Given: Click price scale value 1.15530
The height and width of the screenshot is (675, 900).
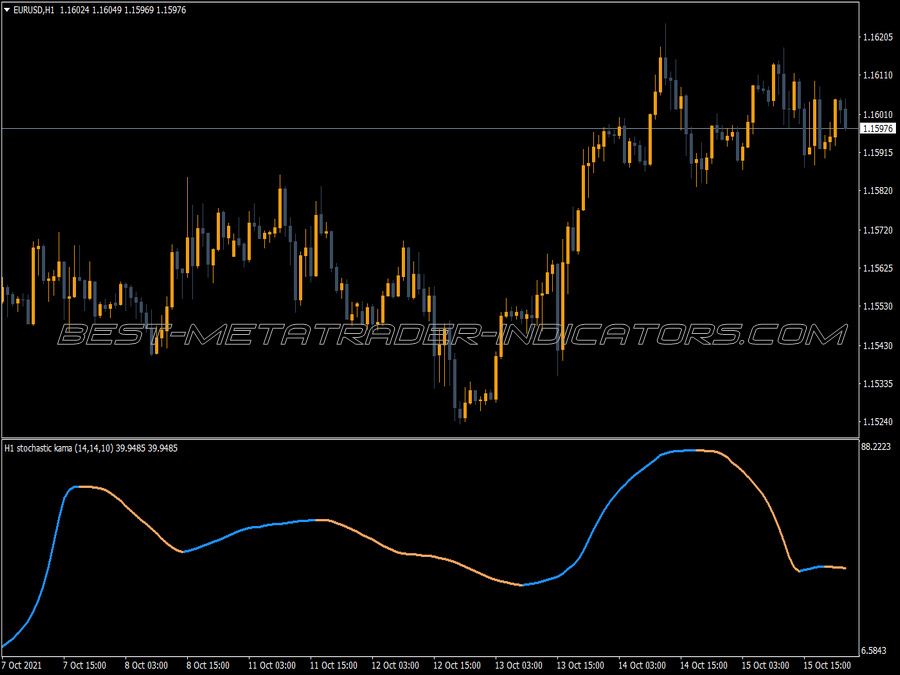Looking at the screenshot, I should [x=878, y=307].
